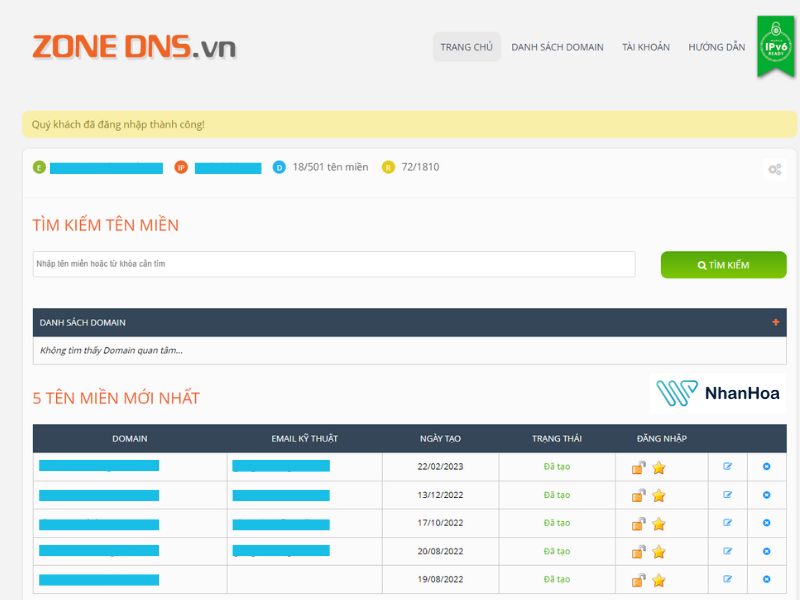Screen dimensions: 800x600
Task: Click the EMAIL KỸ THUẬT column header
Action: [305, 439]
